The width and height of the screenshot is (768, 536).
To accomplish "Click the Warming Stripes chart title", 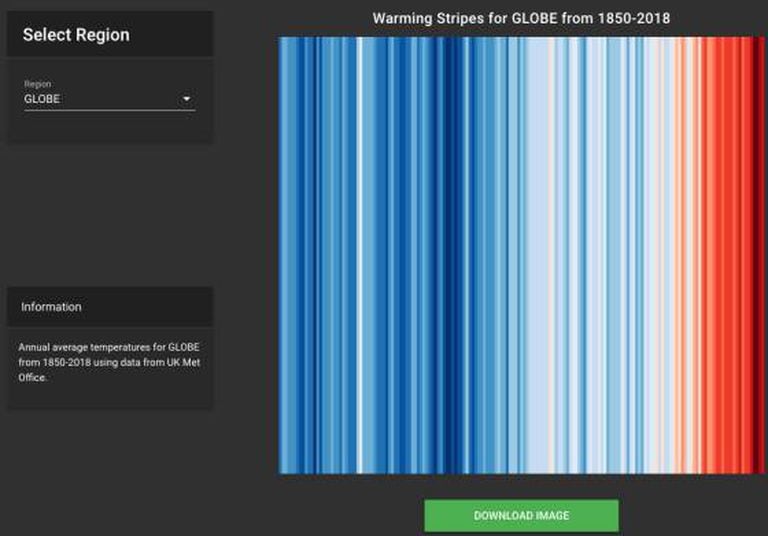I will coord(521,18).
